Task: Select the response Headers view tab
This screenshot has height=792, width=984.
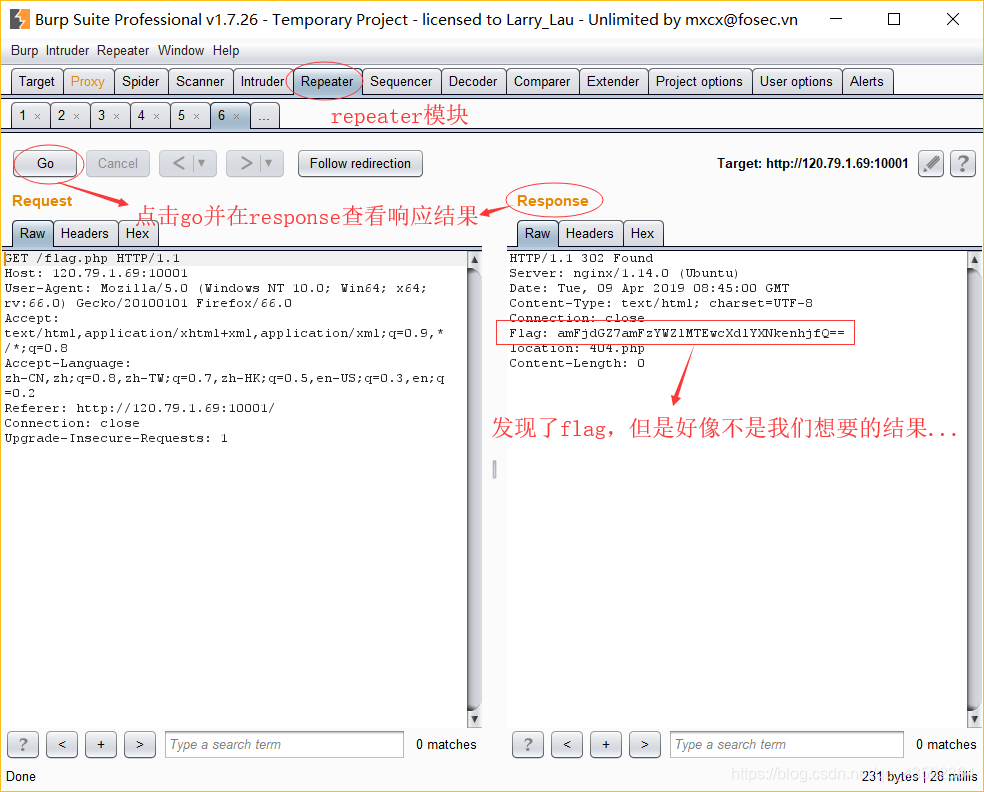Action: point(590,234)
